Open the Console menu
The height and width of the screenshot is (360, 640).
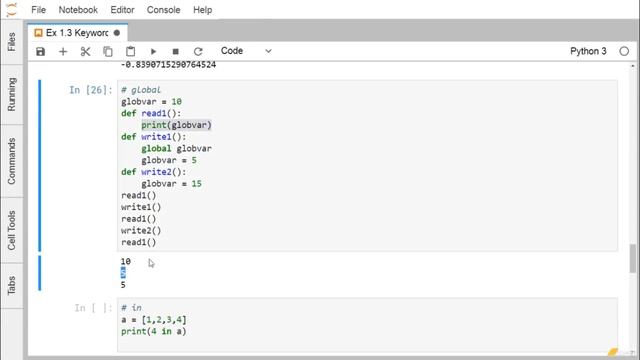tap(163, 10)
